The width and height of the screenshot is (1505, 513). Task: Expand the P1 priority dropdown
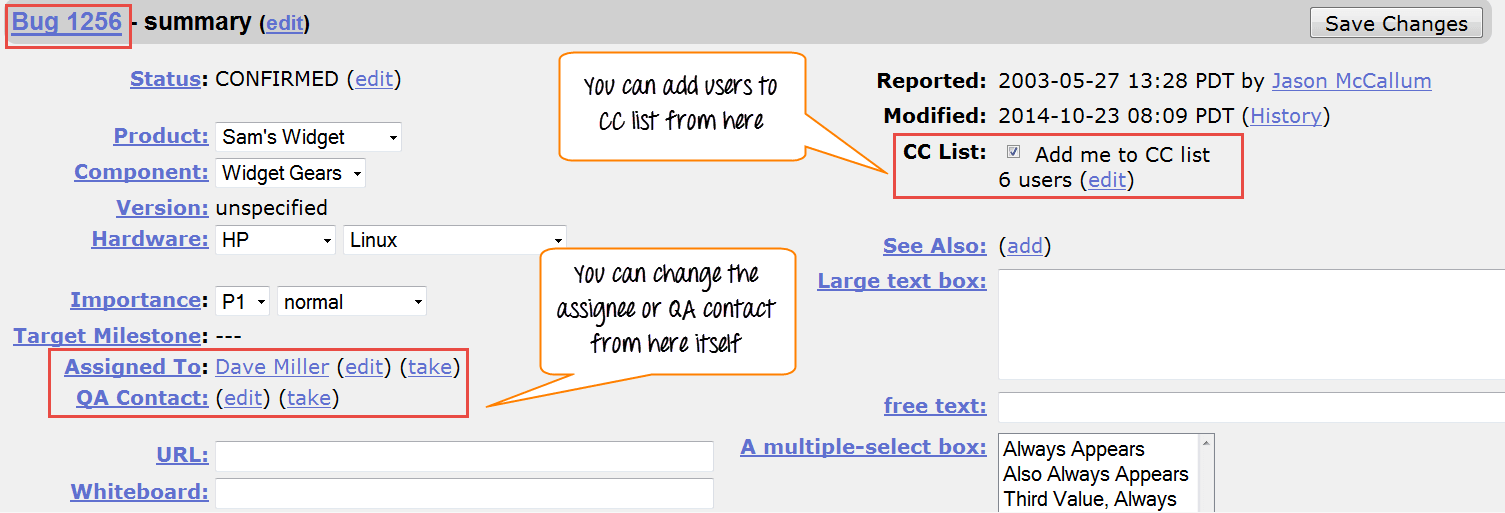pos(243,301)
